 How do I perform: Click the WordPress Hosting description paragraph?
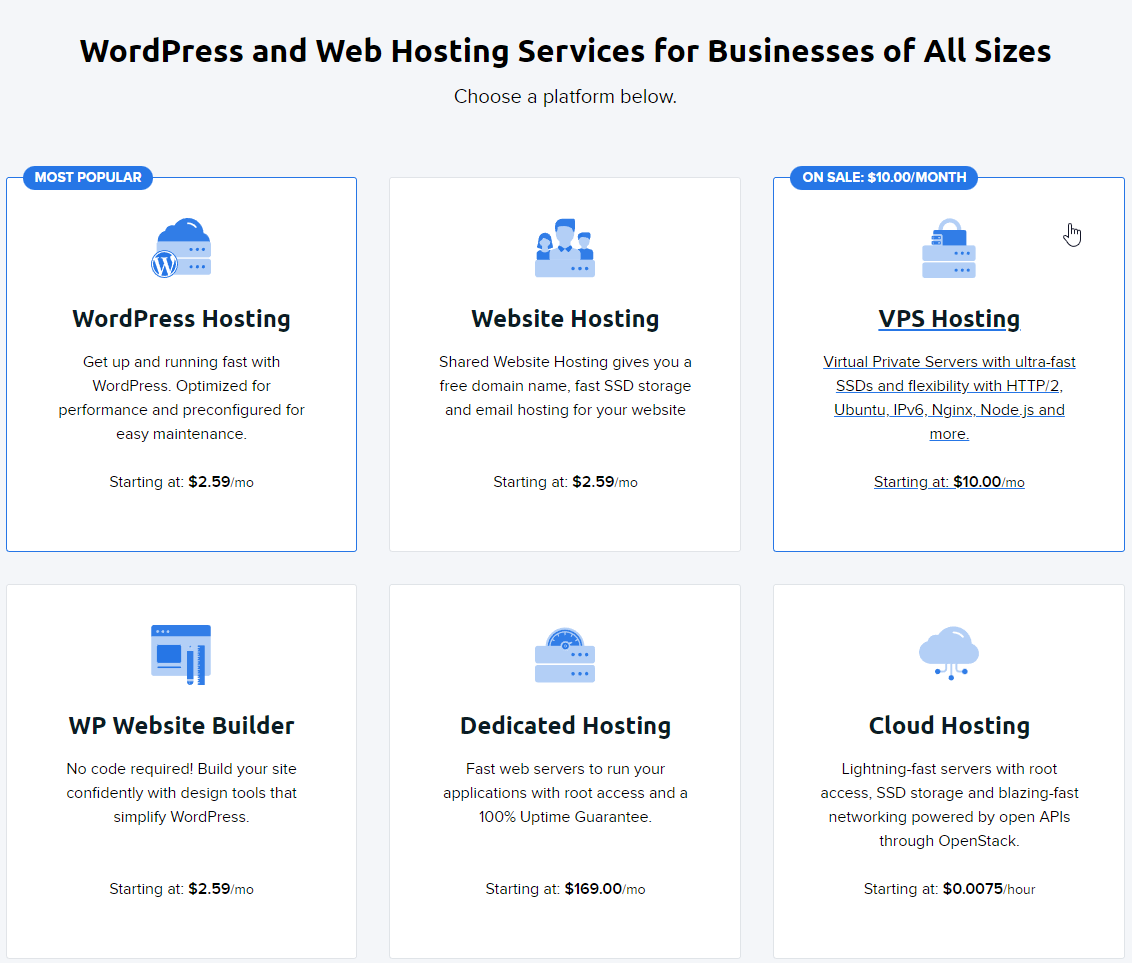(181, 398)
